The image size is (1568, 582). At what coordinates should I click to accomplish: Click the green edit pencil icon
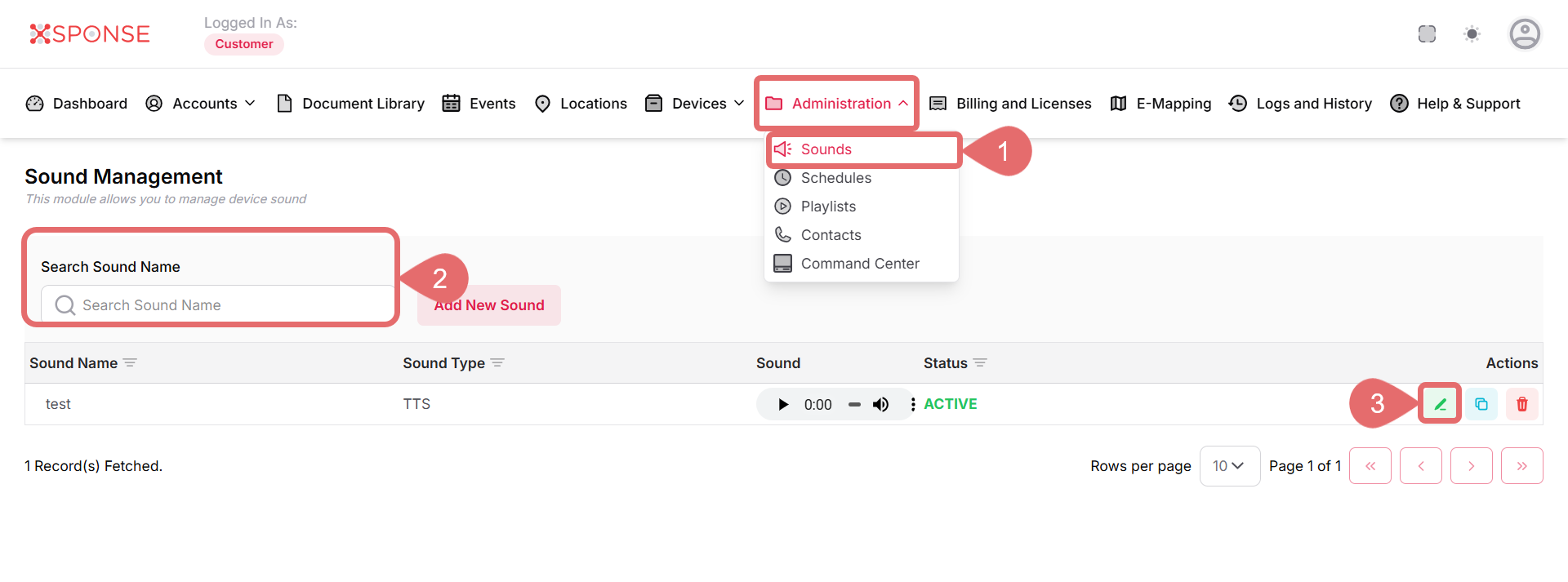[x=1440, y=404]
